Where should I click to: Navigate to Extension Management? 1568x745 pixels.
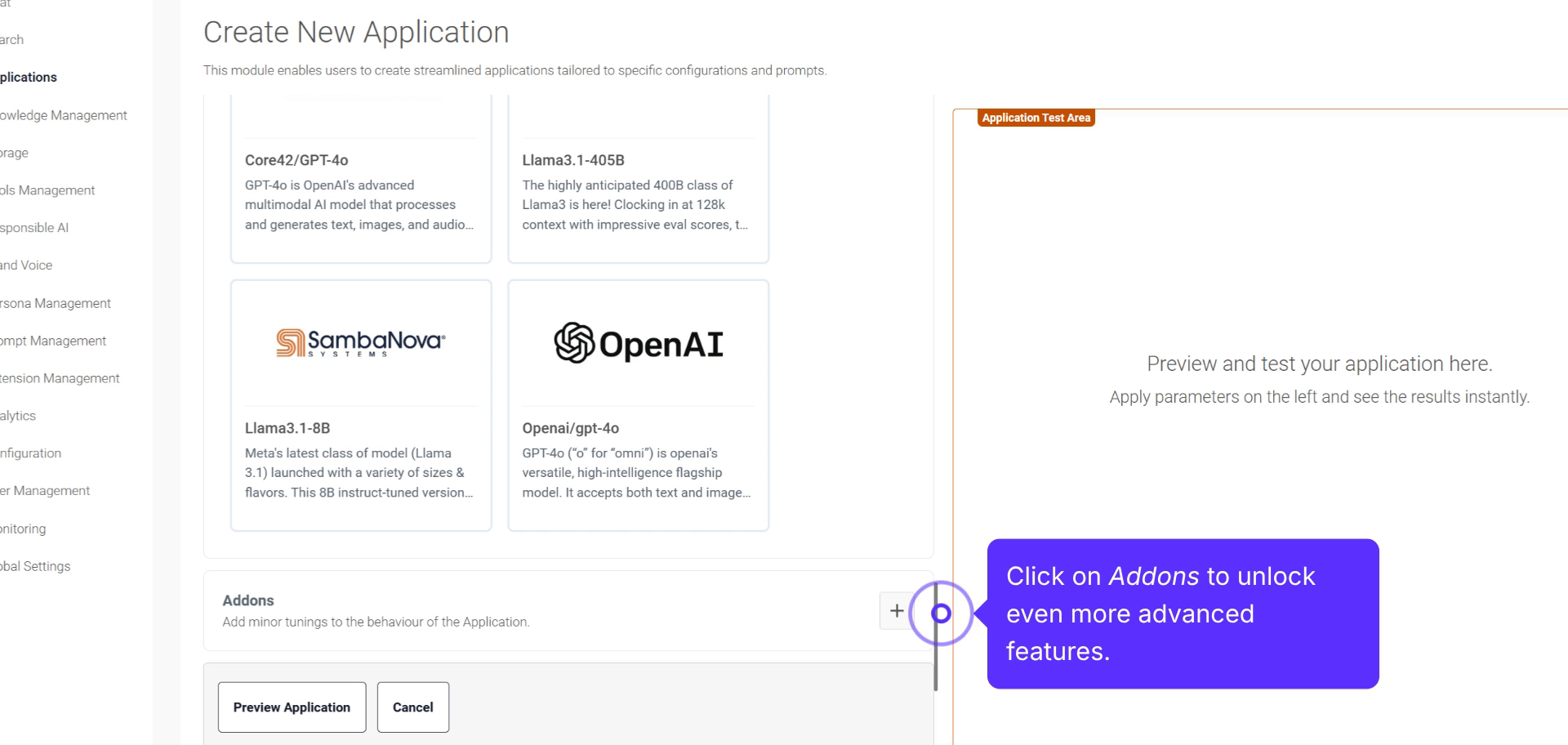pyautogui.click(x=60, y=378)
